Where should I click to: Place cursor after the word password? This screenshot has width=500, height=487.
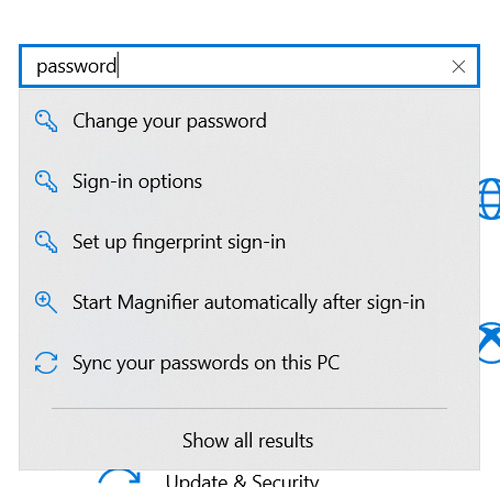coord(119,66)
